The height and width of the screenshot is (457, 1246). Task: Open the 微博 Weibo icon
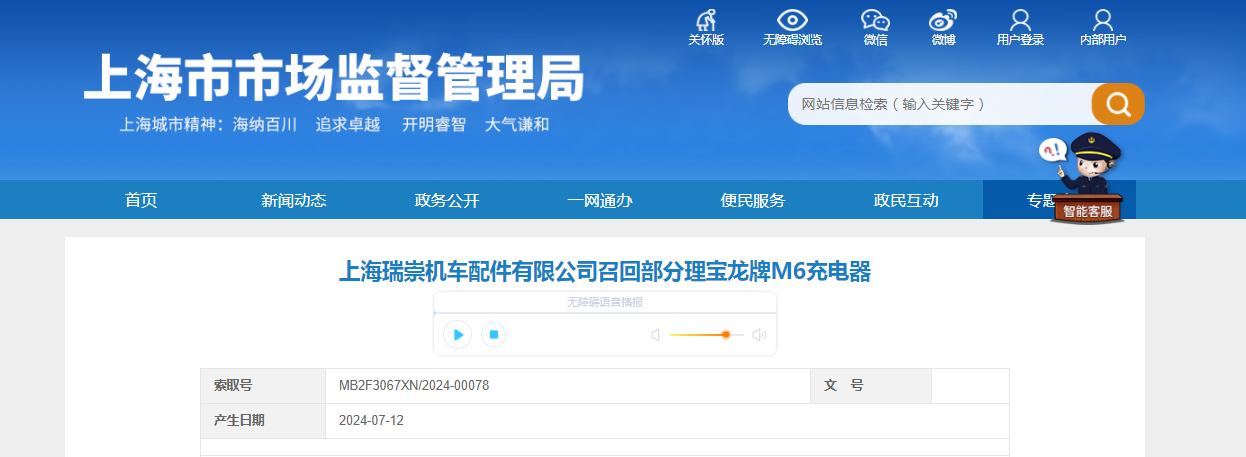[x=943, y=21]
